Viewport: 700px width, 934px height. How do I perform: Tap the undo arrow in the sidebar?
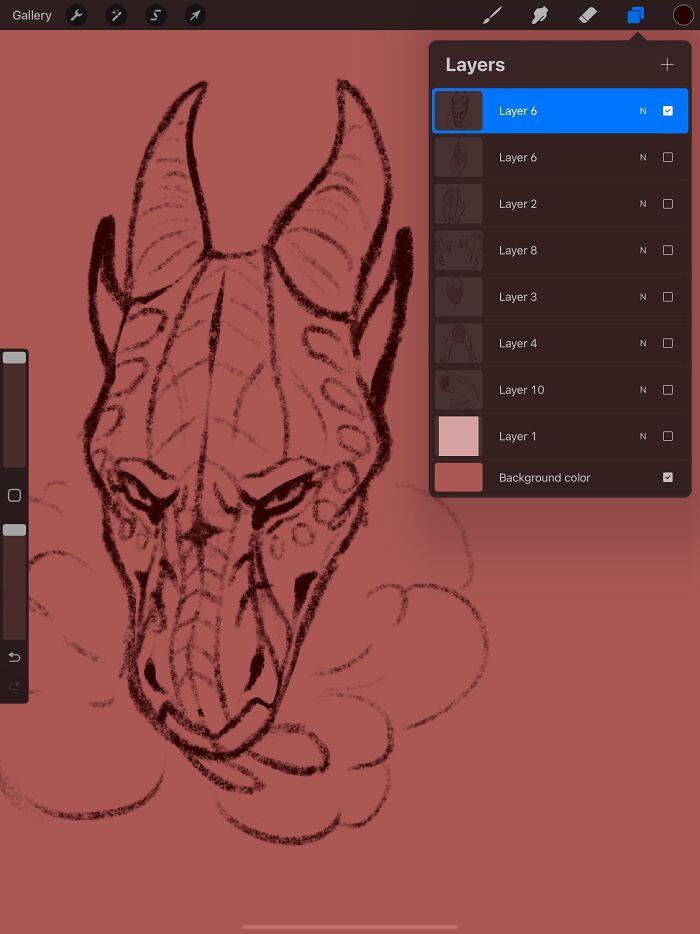[x=14, y=657]
